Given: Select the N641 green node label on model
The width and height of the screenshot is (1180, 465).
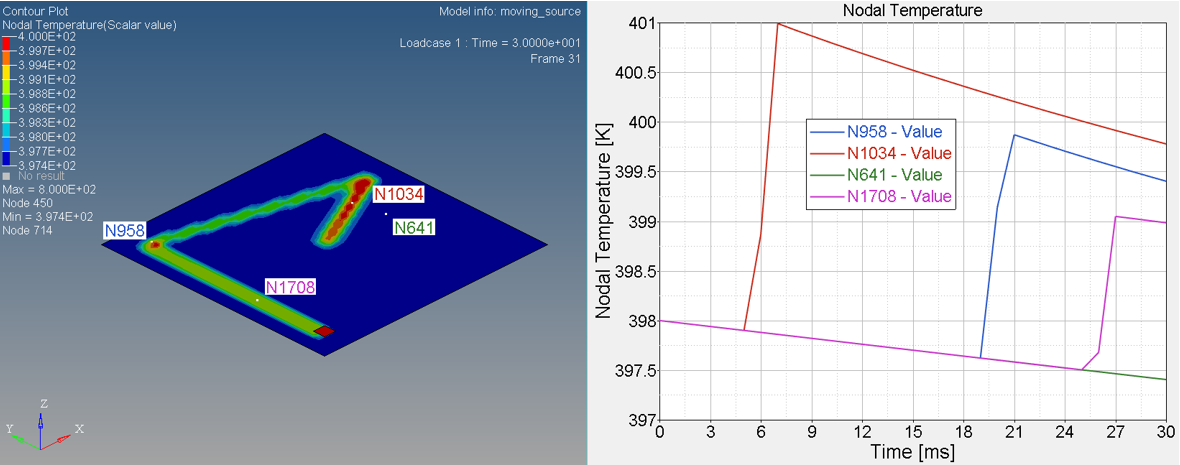Looking at the screenshot, I should (413, 228).
